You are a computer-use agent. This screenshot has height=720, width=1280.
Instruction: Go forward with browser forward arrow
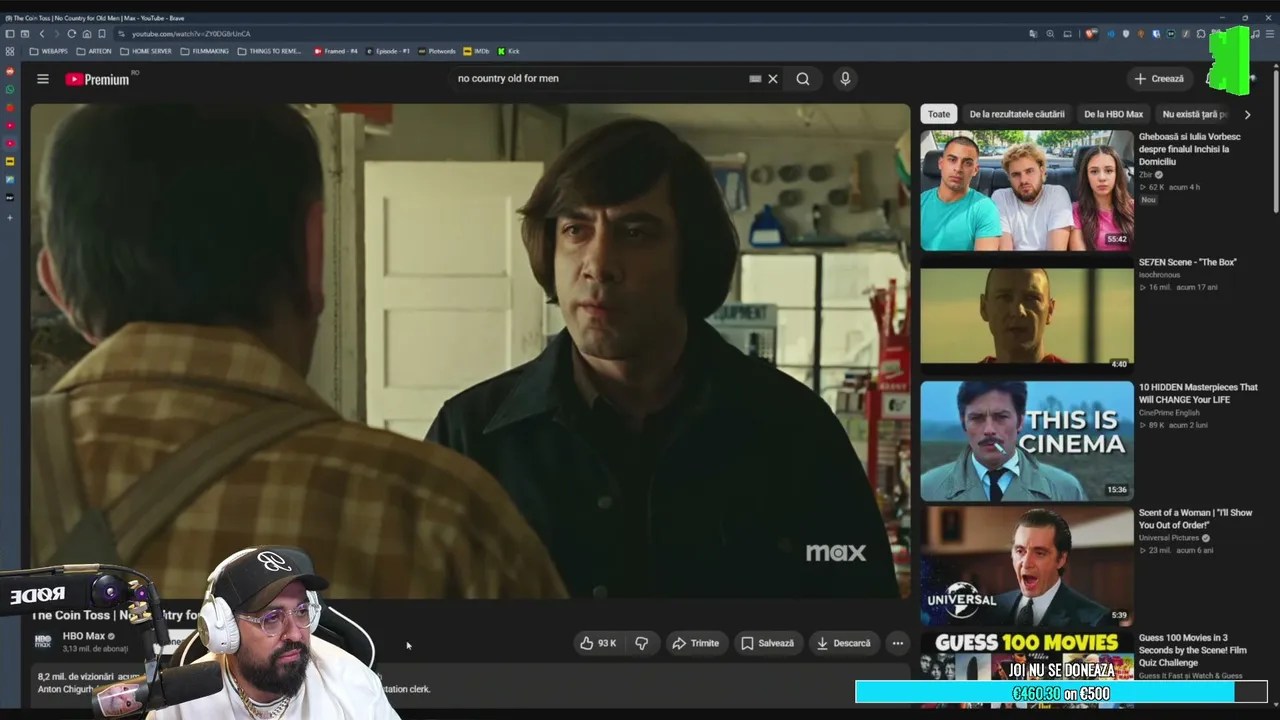click(56, 34)
